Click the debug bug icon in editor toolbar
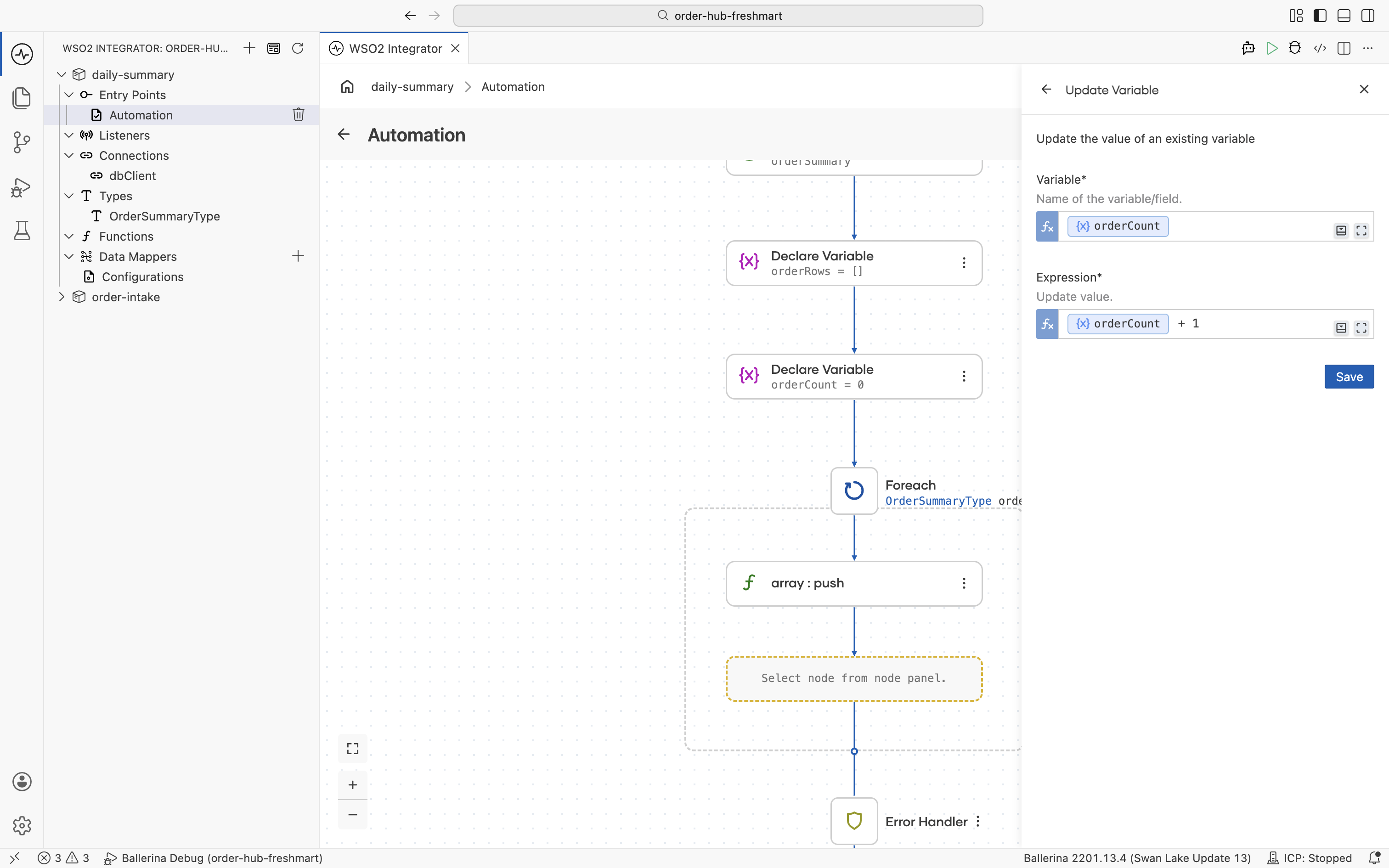Viewport: 1389px width, 868px height. pyautogui.click(x=1295, y=48)
